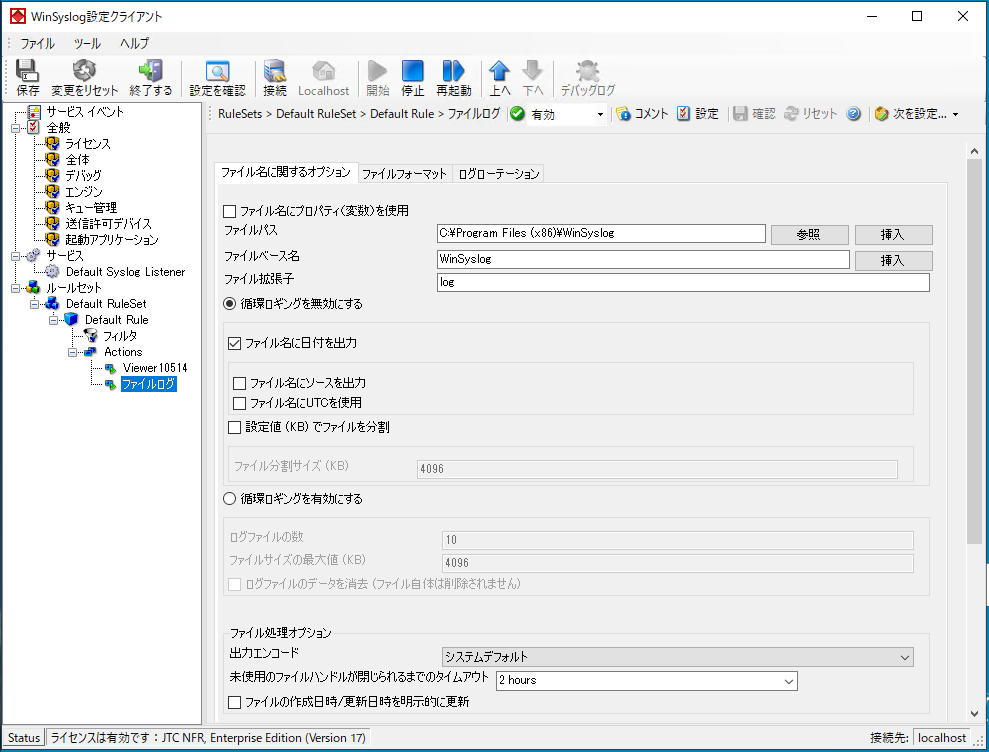This screenshot has width=989, height=752.
Task: Open the ツール menu
Action: click(87, 44)
